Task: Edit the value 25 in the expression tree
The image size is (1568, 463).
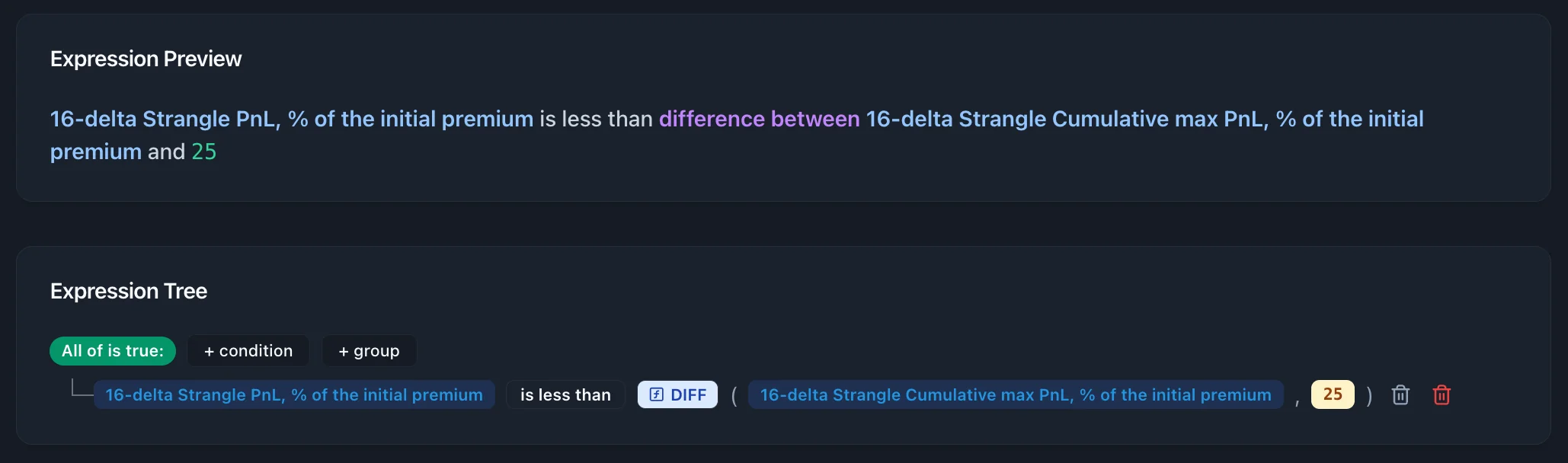Action: 1333,394
